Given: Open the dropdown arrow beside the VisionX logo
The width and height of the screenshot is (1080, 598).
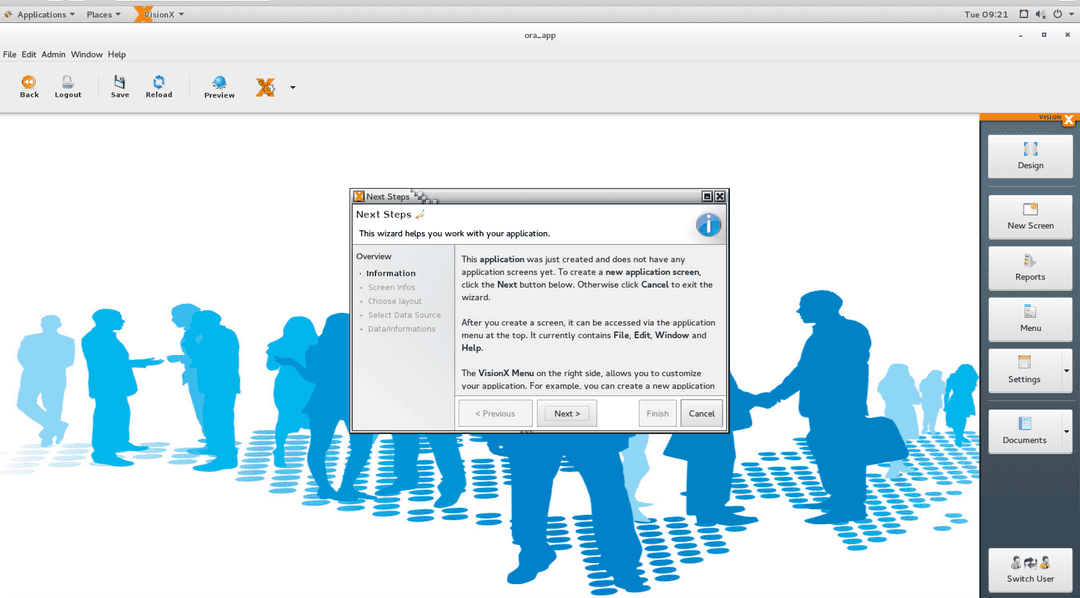Looking at the screenshot, I should click(x=293, y=87).
